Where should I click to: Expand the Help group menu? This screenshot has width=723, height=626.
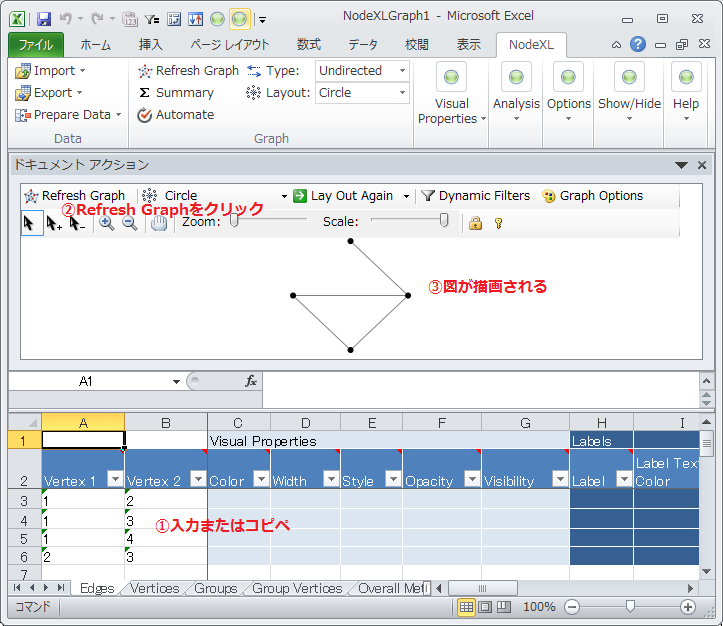pyautogui.click(x=686, y=92)
